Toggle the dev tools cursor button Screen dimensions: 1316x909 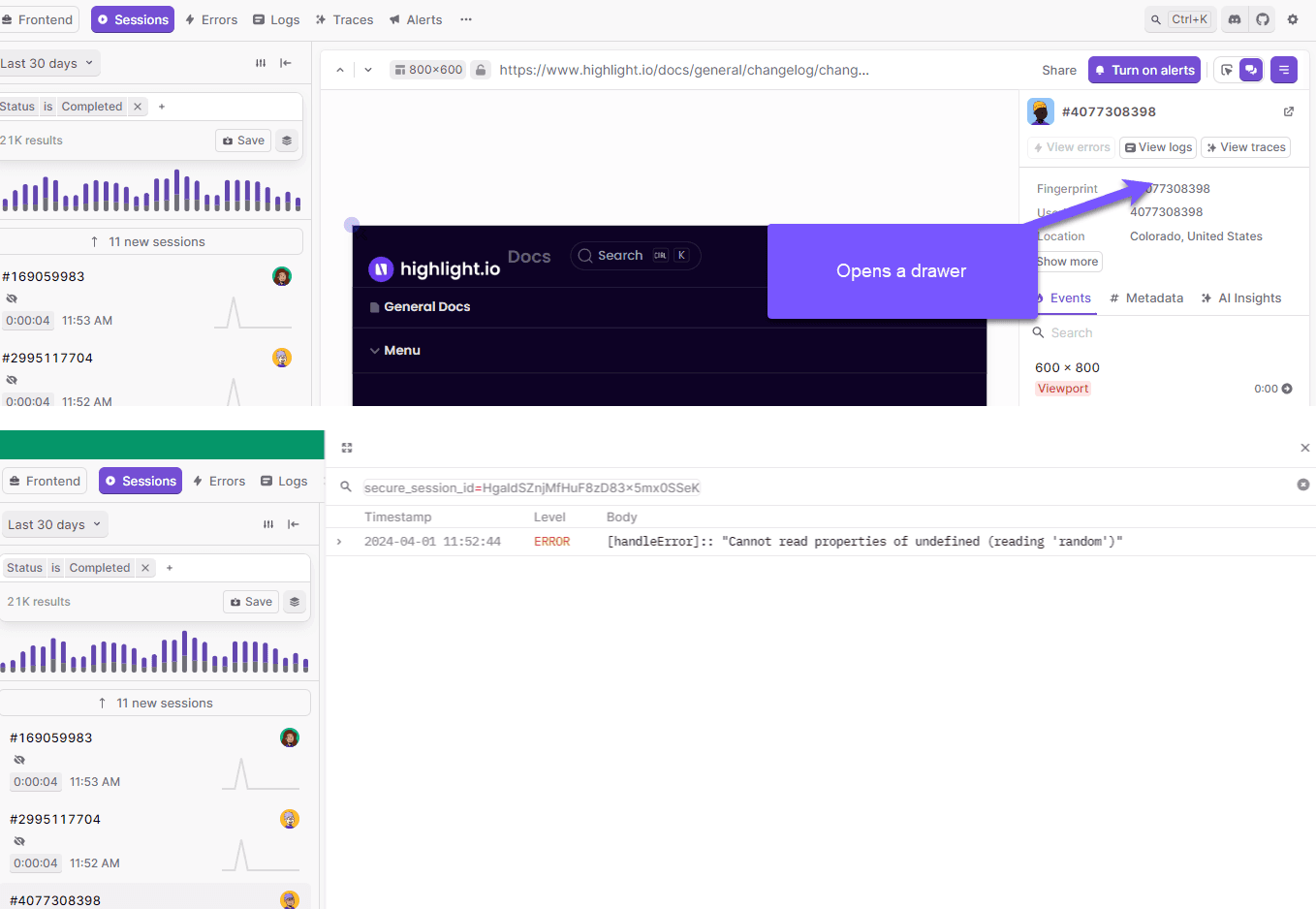(1227, 70)
